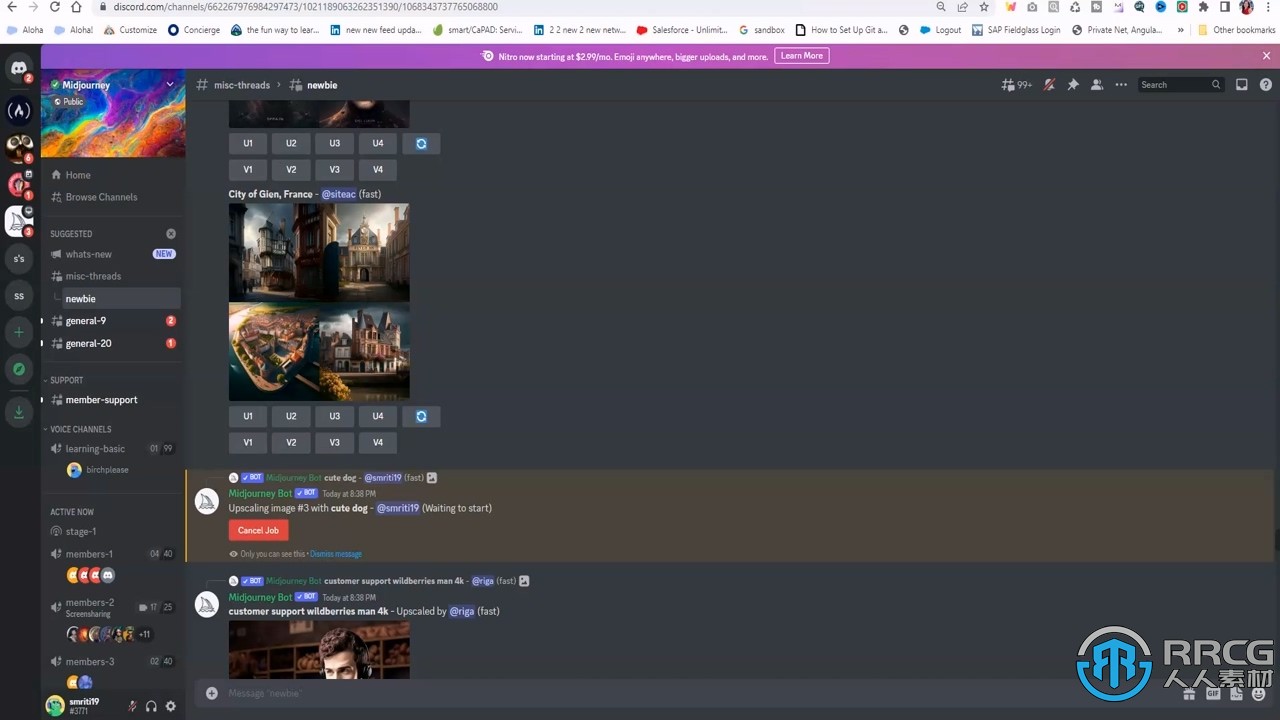Open the More options three-dots menu in the header

pos(1121,85)
